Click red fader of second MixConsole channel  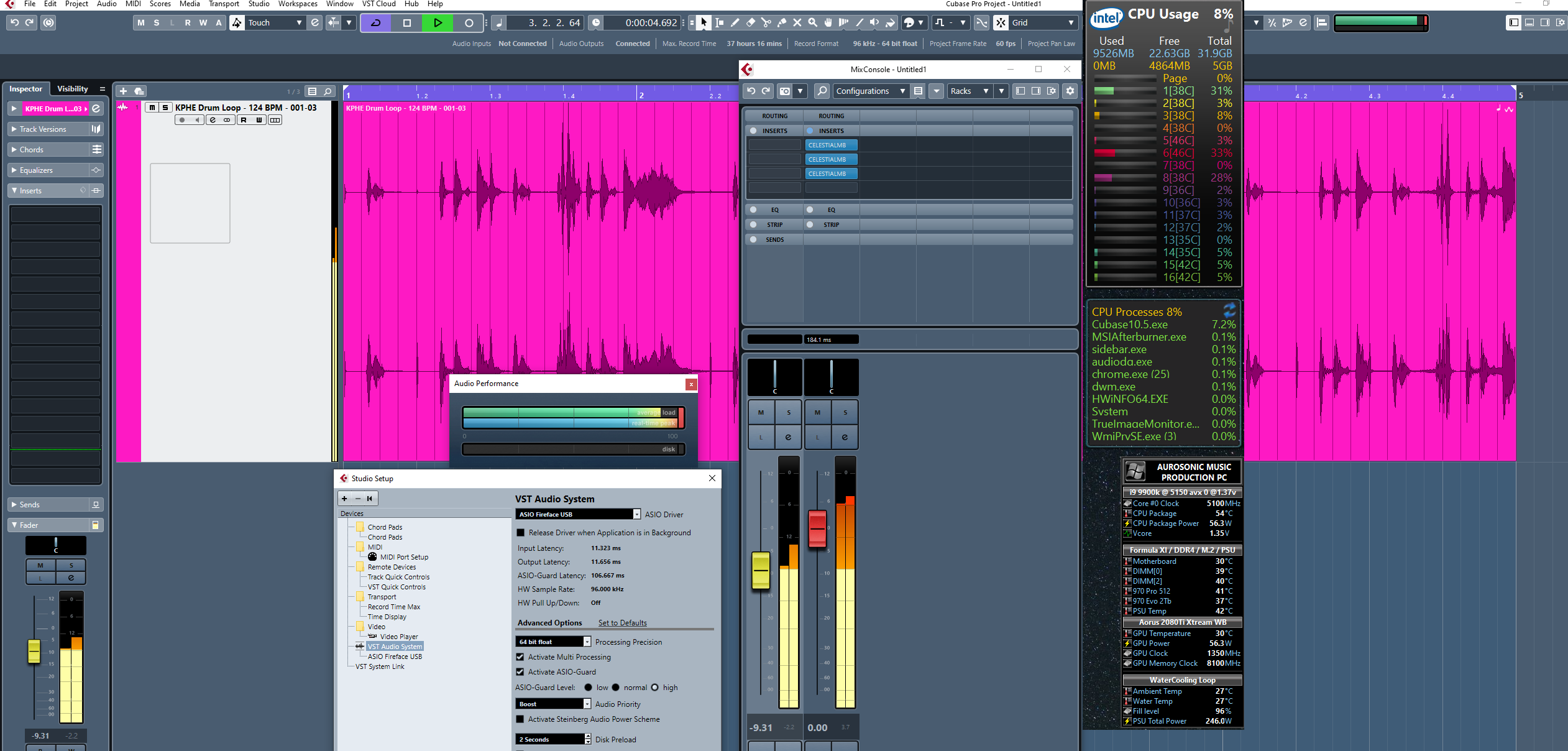817,529
